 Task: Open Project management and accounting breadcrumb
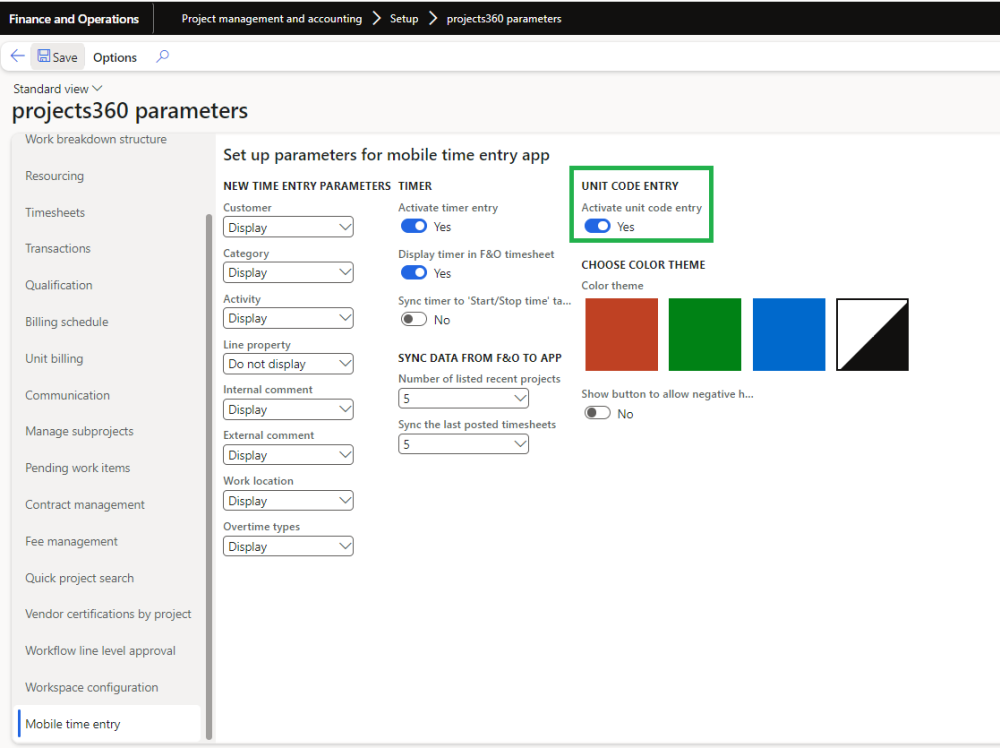tap(272, 18)
